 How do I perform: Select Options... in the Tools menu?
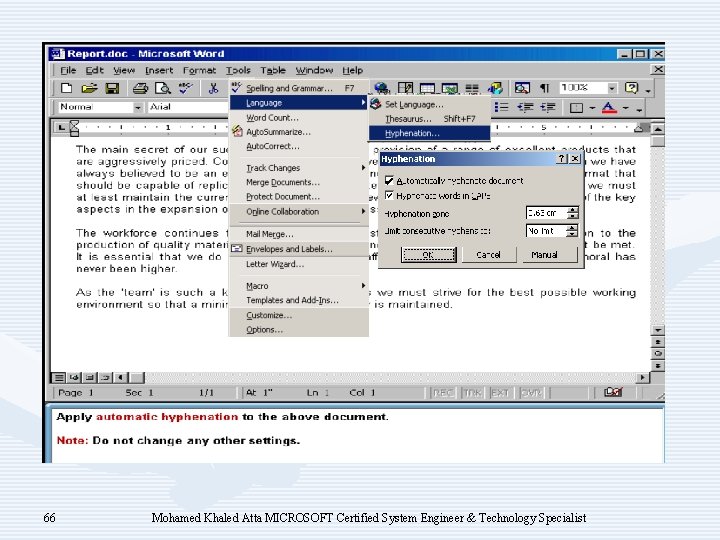(x=299, y=329)
